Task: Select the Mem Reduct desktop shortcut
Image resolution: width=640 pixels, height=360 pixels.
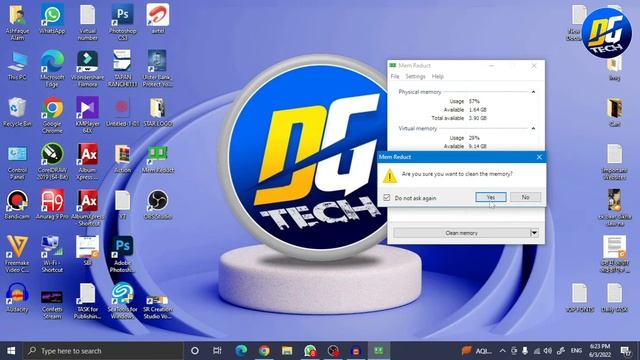Action: click(x=158, y=158)
